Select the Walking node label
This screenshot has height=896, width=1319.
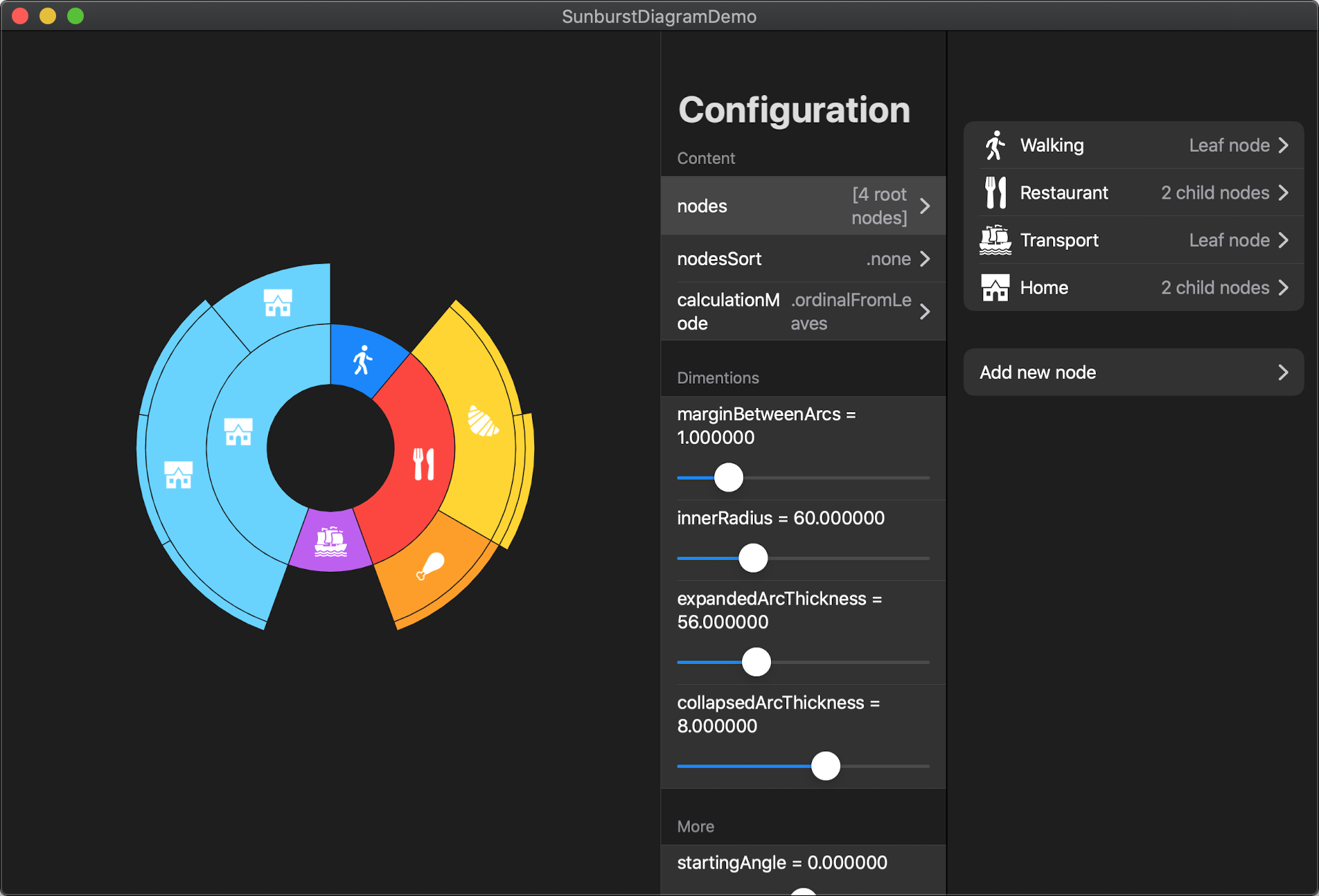pos(1052,145)
